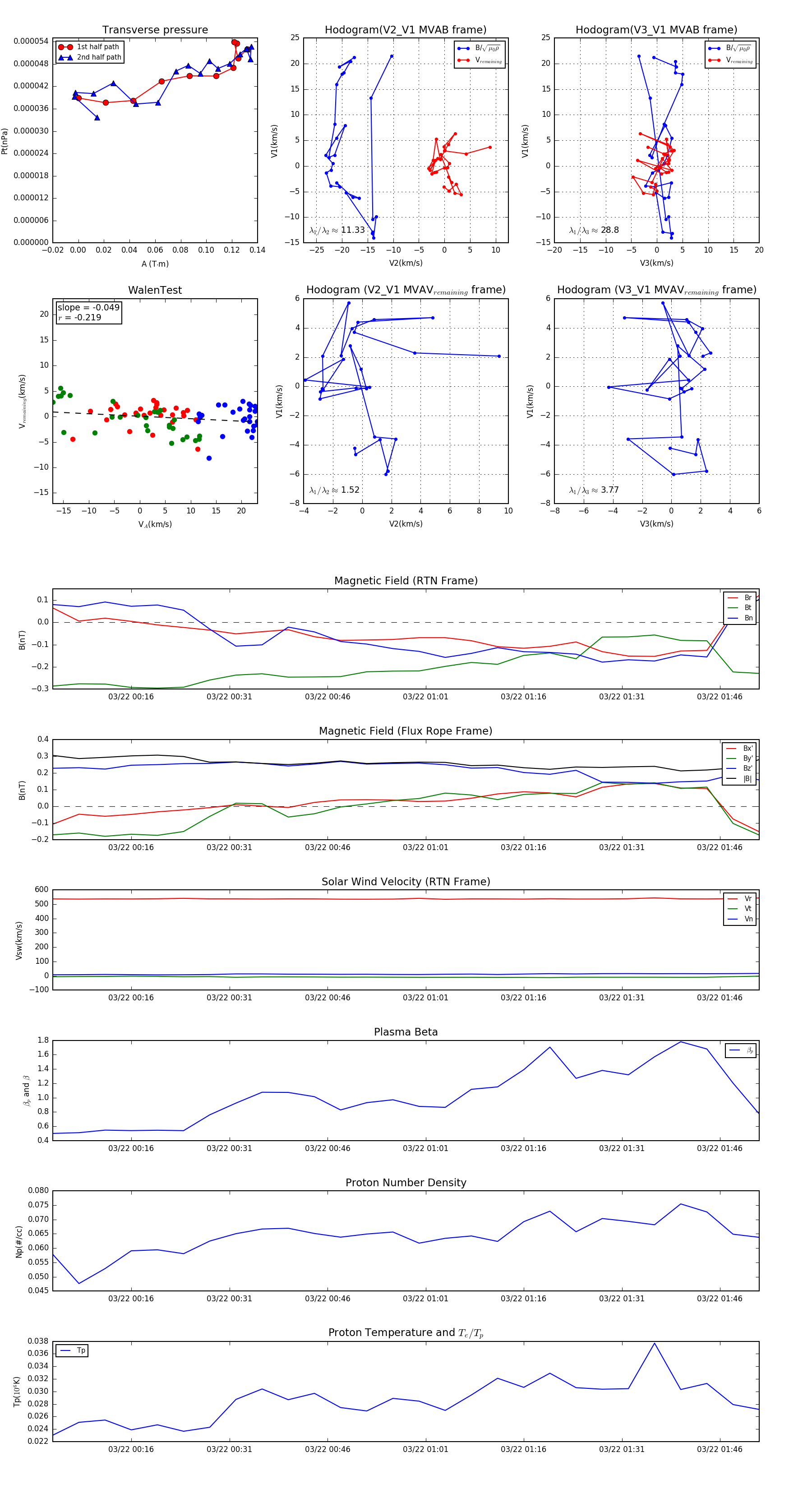Screen dimensions: 812x1489
Task: Click the "Proton Number Density" plot title
Action: coord(406,1183)
